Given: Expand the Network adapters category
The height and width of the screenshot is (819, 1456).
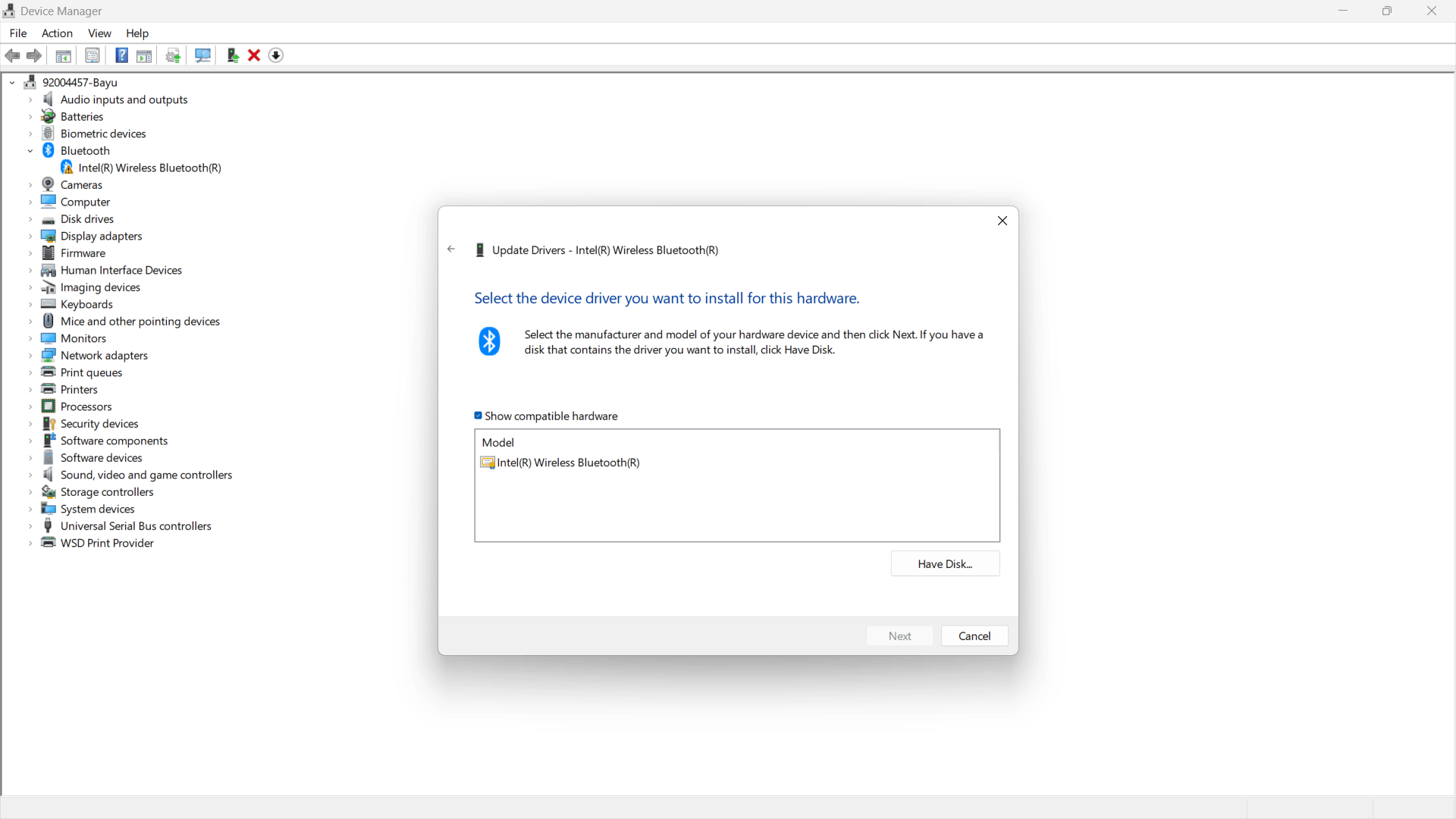Looking at the screenshot, I should point(30,356).
